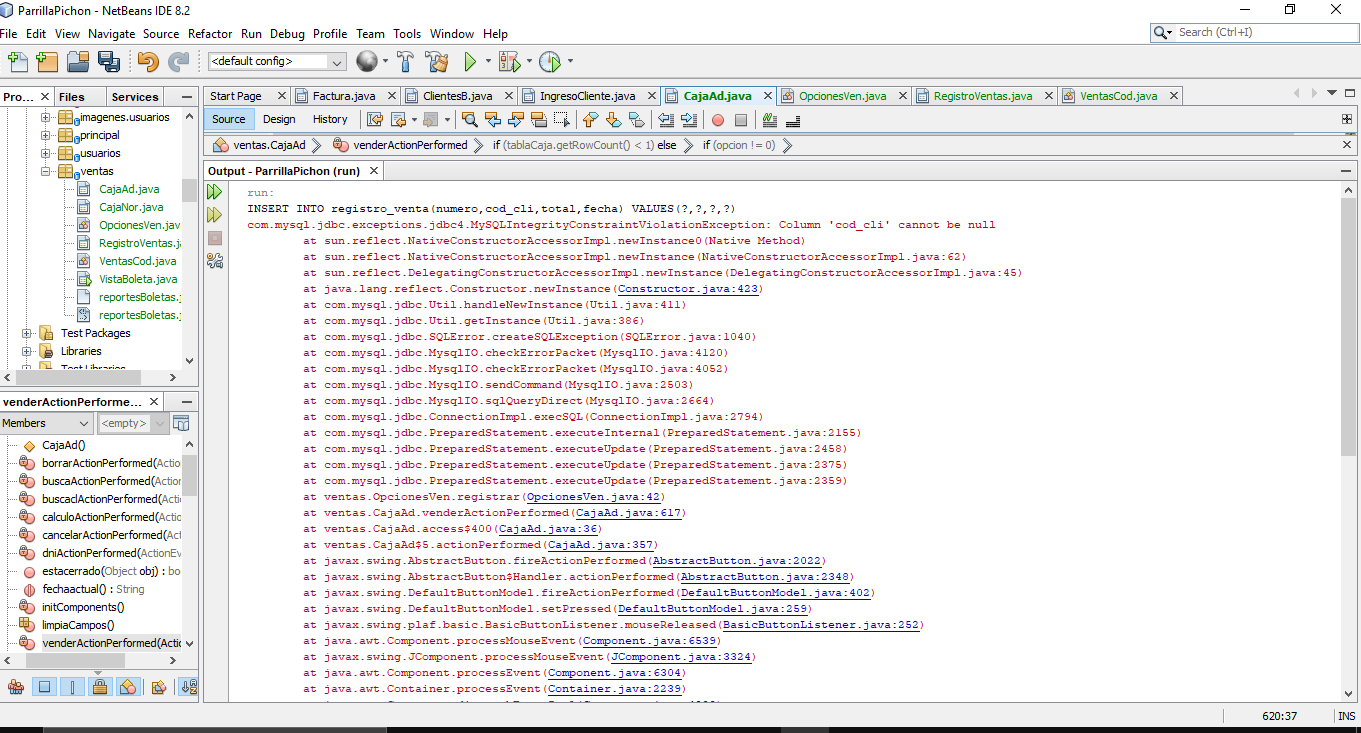Image resolution: width=1361 pixels, height=733 pixels.
Task: Toggle Fully Qualified Names filter in Navigator
Action: click(158, 687)
